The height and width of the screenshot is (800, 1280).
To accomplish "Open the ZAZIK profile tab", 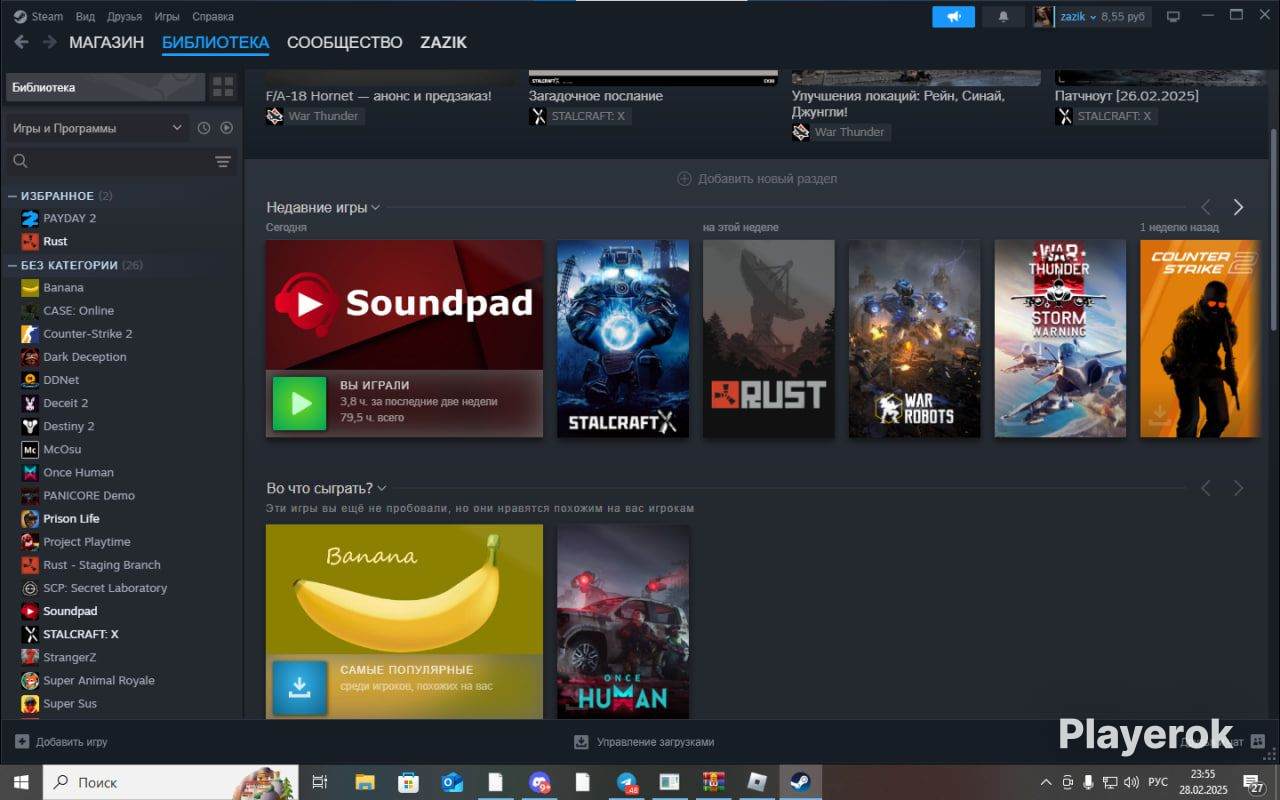I will click(443, 42).
